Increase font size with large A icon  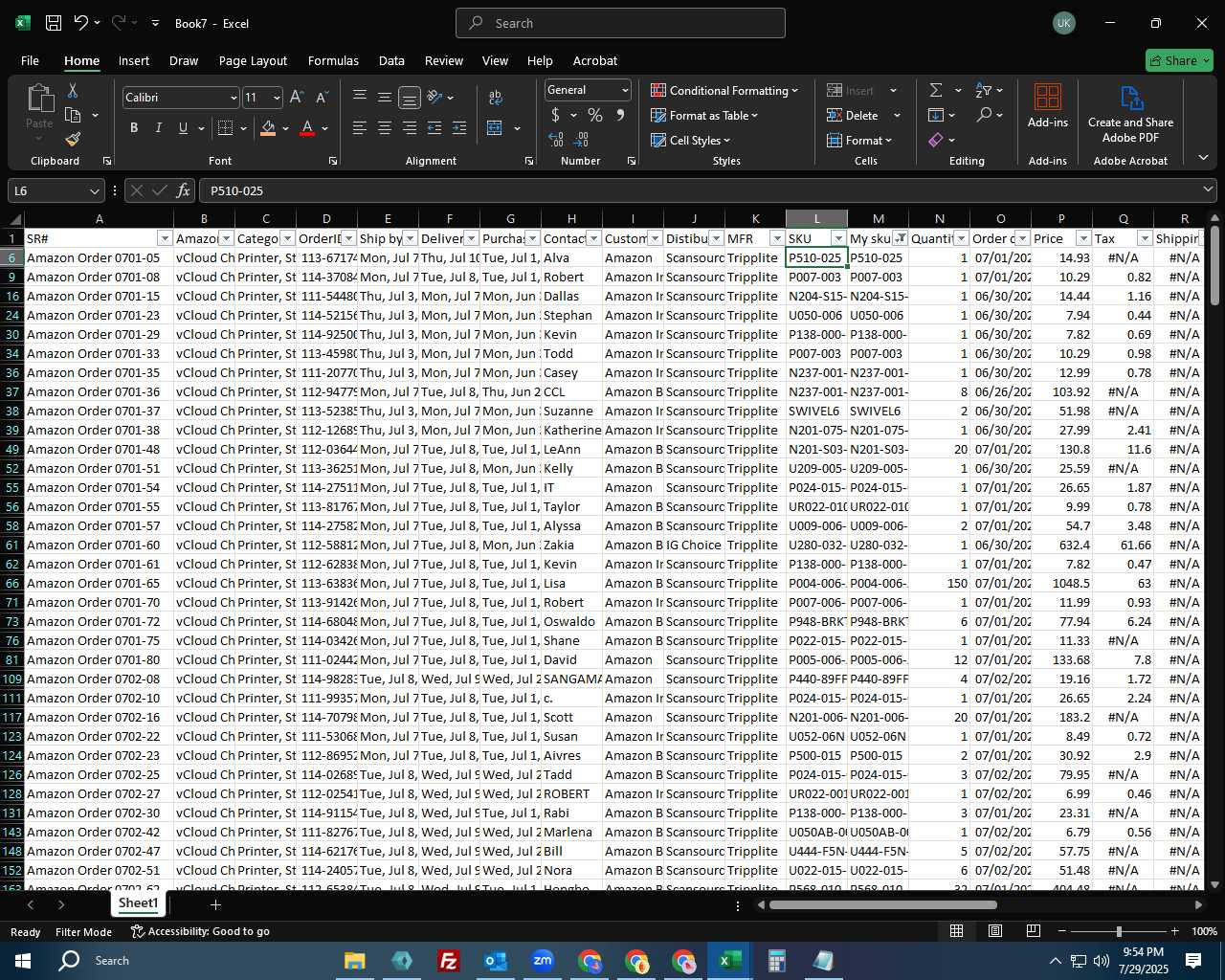click(x=297, y=97)
